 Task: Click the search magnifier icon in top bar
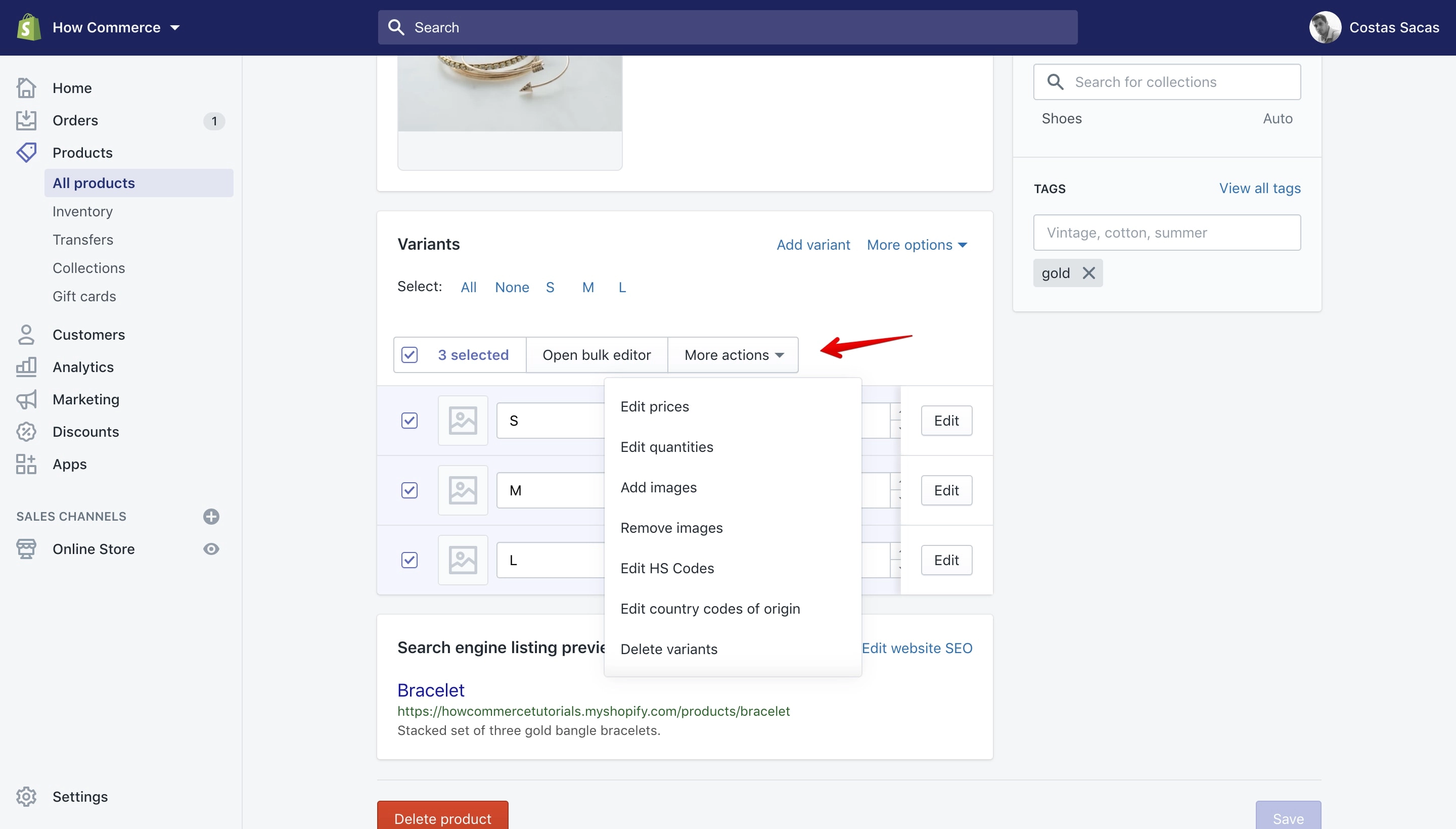(x=396, y=27)
